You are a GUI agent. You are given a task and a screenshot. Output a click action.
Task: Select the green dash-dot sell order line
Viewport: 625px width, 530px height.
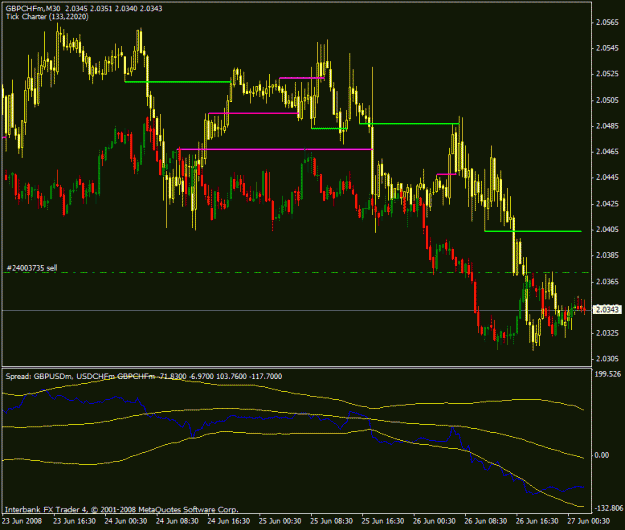tap(297, 273)
